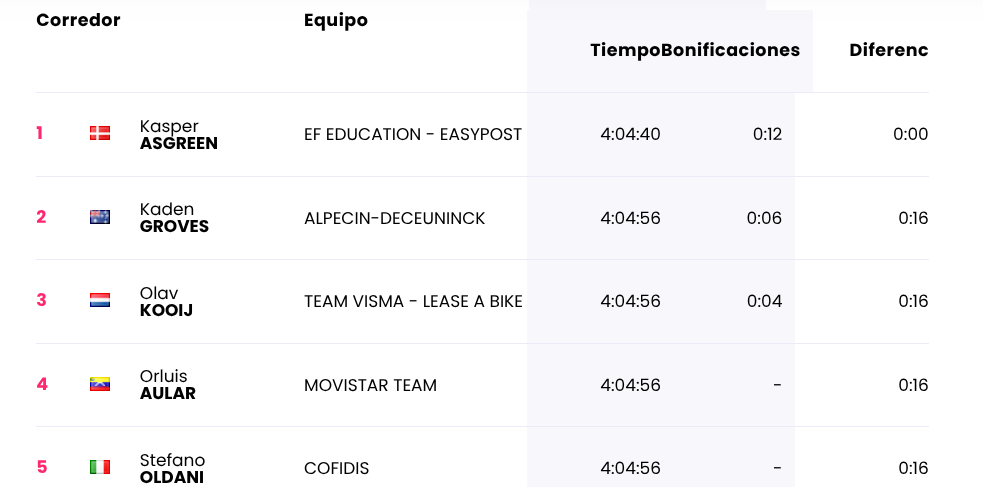
Task: Click the Denmark flag next to Kasper Asgreen
Action: (x=100, y=133)
